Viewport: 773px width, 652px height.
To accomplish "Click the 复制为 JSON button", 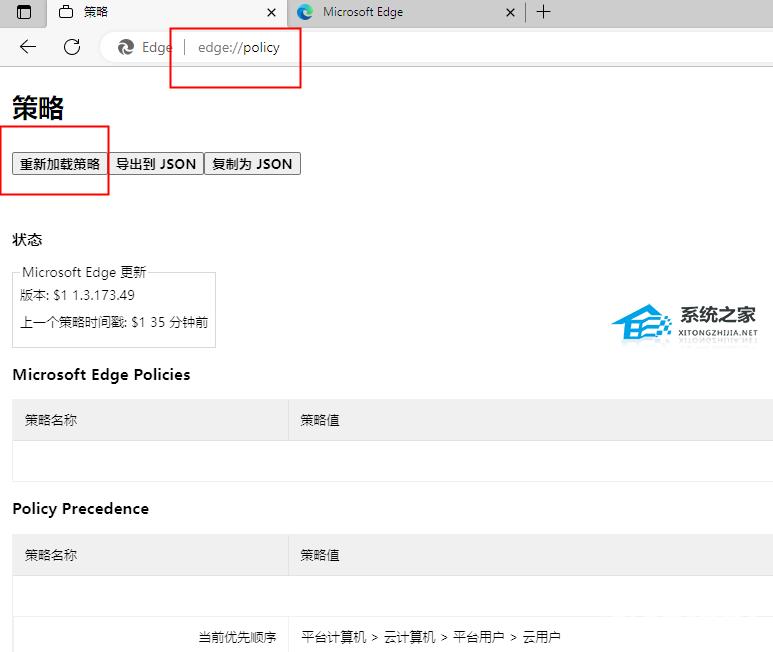I will pos(252,164).
